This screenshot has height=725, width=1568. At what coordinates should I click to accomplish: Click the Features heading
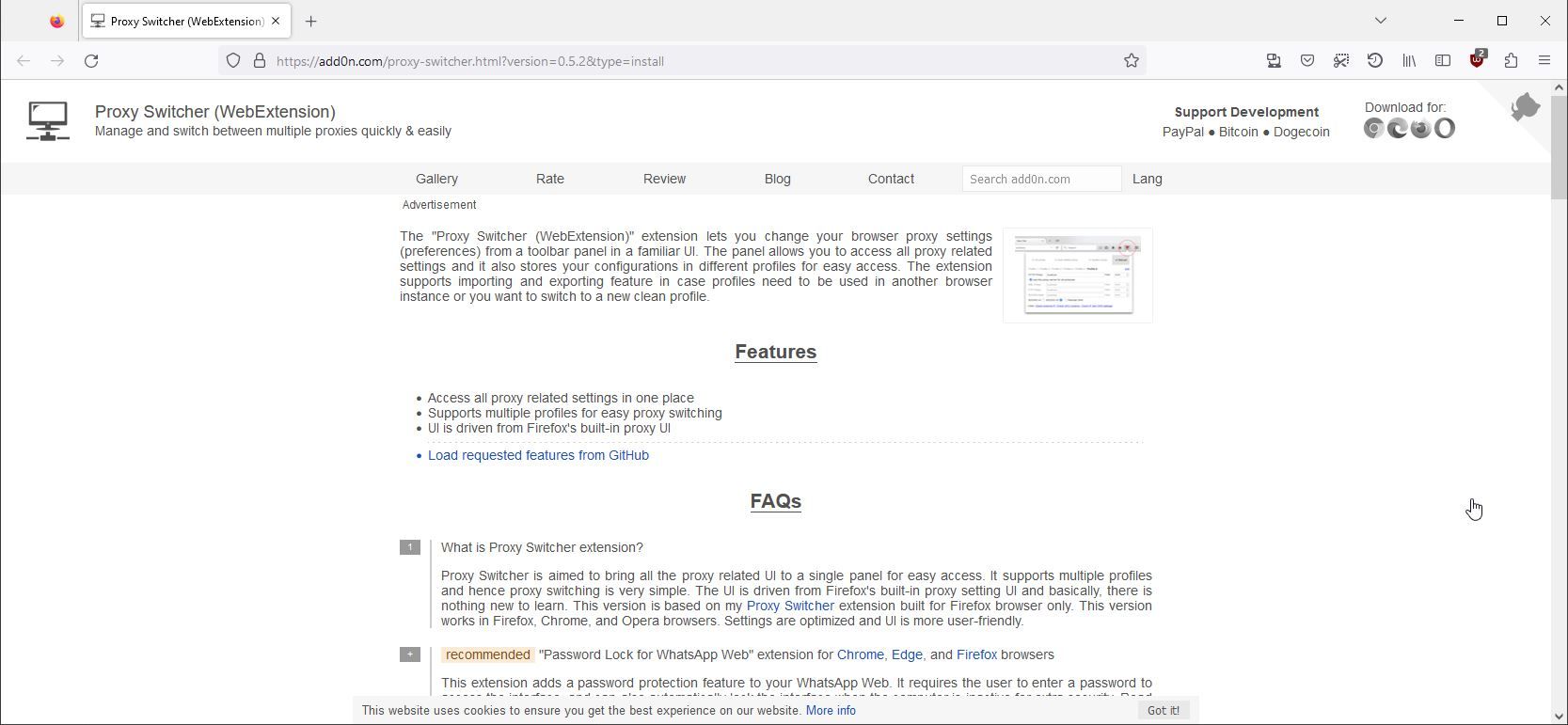coord(776,352)
